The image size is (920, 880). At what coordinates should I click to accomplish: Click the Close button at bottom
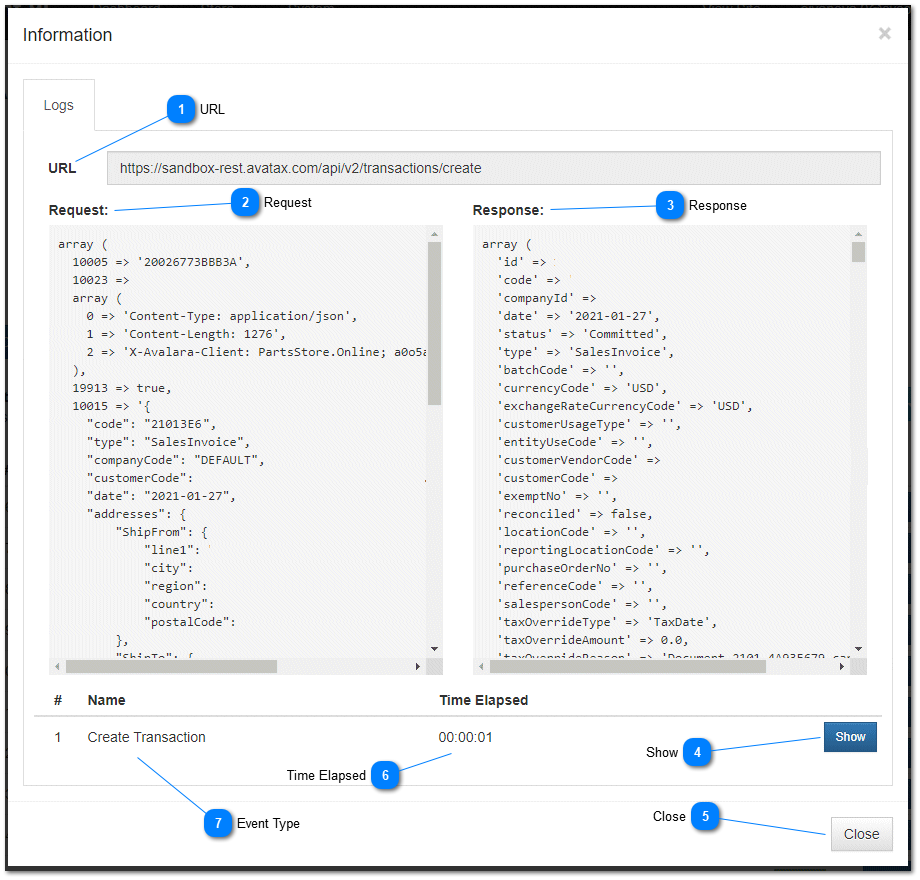point(861,834)
